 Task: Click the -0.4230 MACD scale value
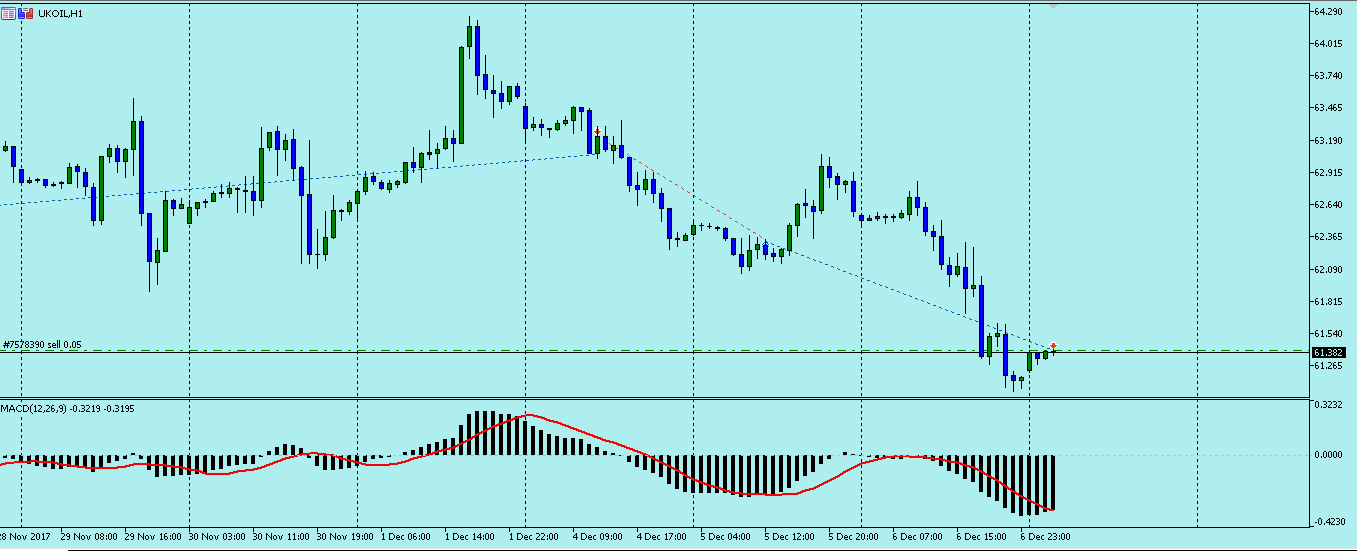tap(1328, 520)
